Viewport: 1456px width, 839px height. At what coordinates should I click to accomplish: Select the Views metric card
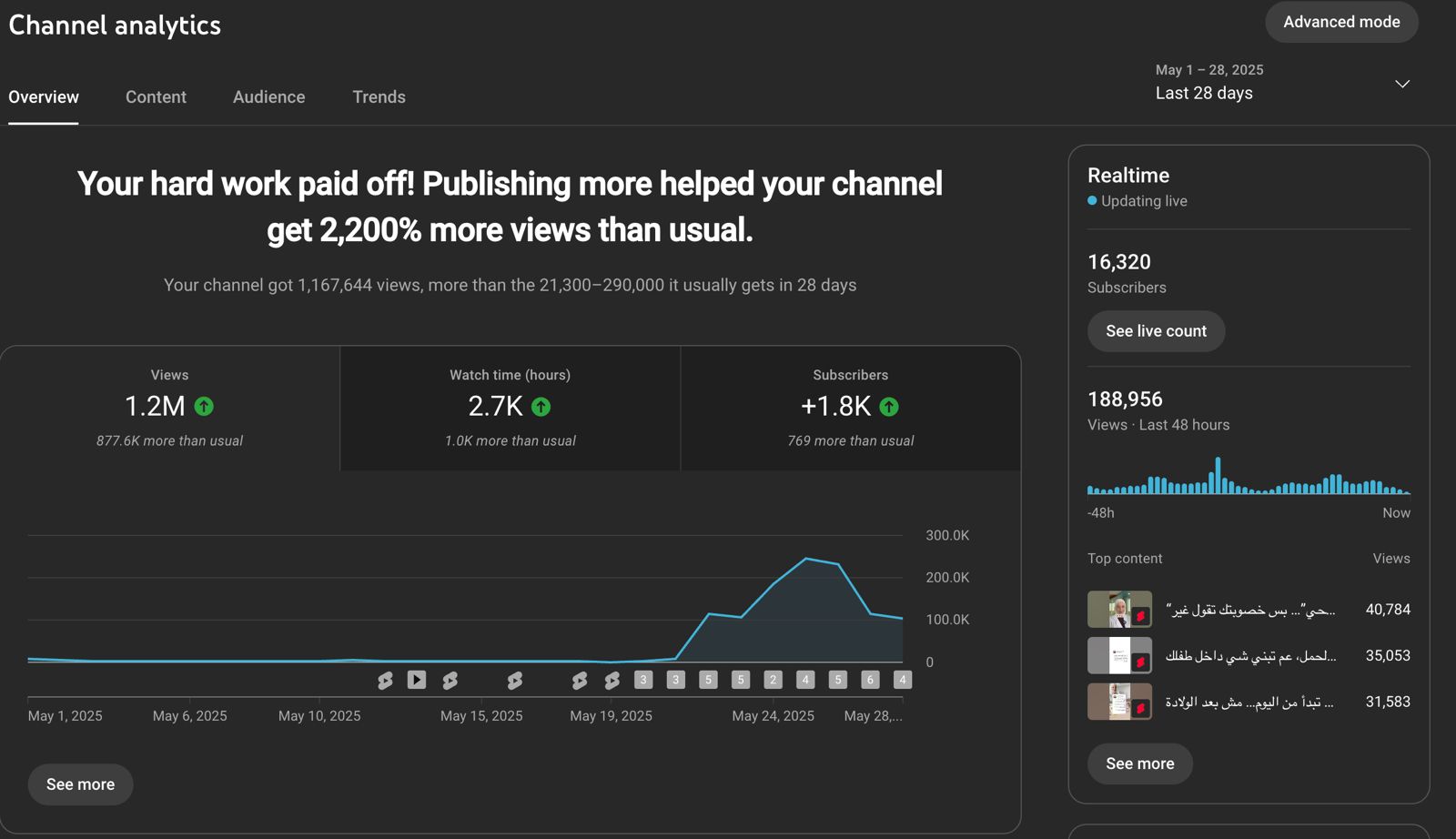pos(170,408)
